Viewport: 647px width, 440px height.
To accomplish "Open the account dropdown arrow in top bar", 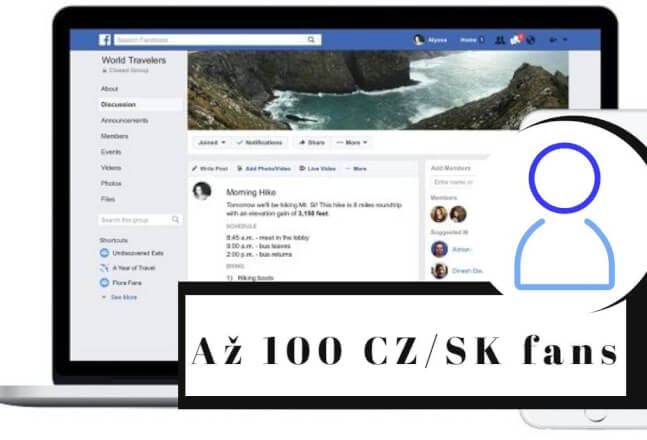I will tap(565, 40).
